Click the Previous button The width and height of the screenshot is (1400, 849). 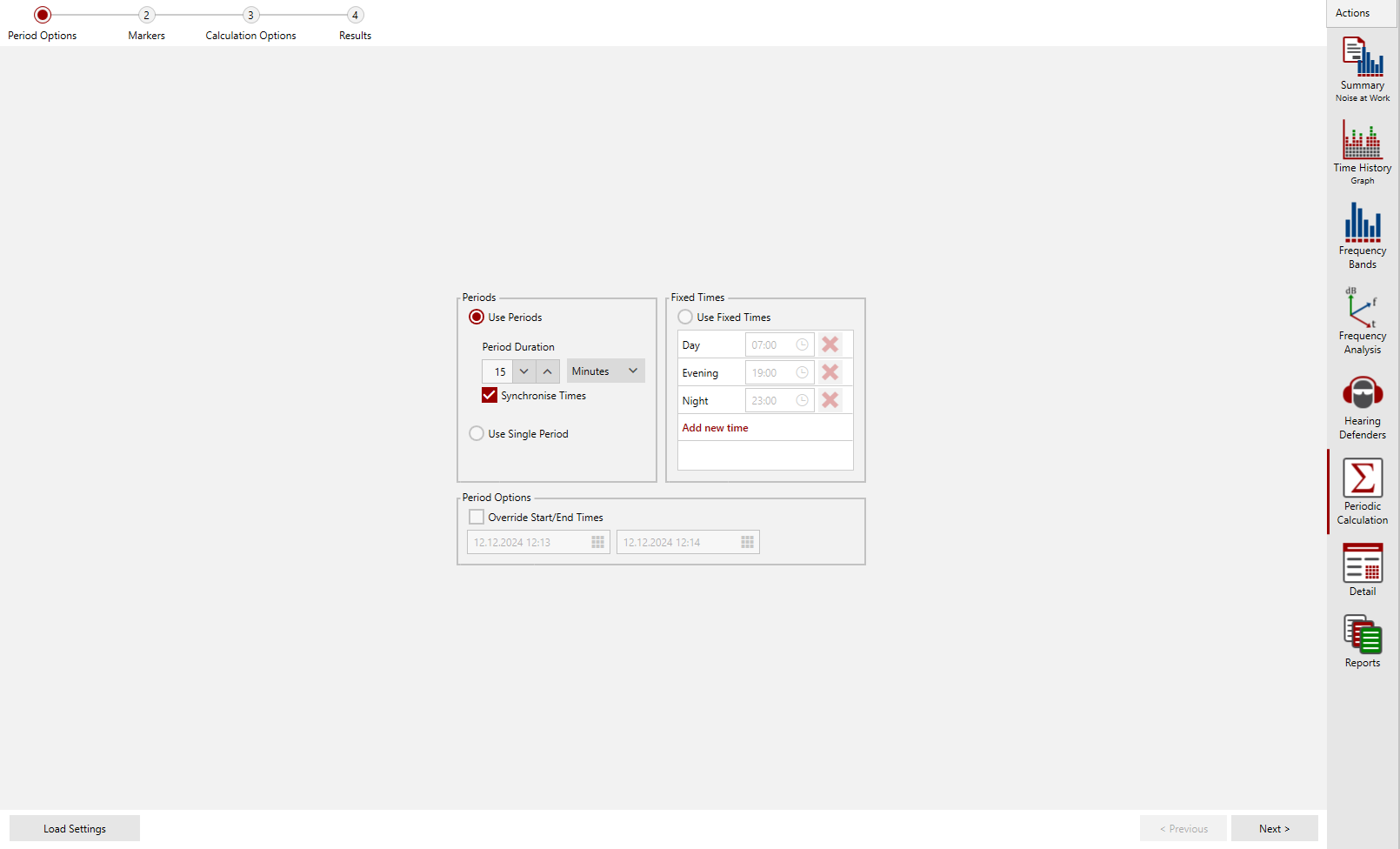(x=1183, y=828)
